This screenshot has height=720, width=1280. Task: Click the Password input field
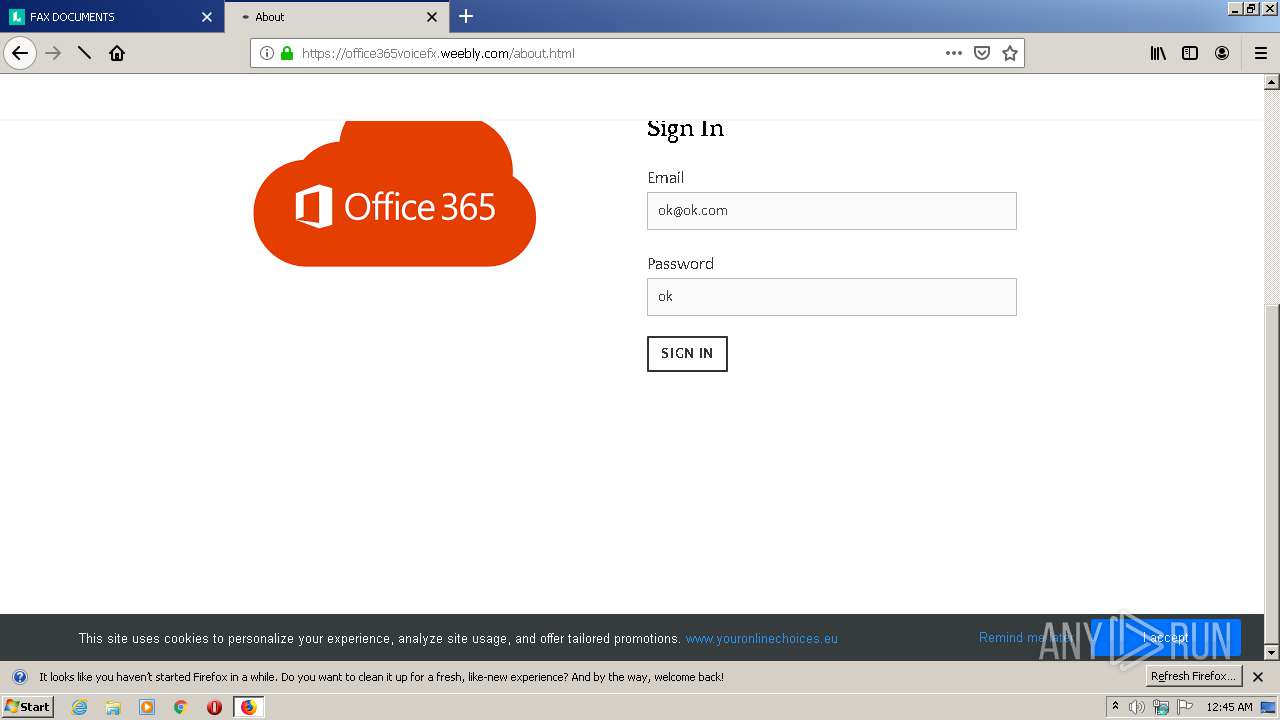[x=832, y=297]
